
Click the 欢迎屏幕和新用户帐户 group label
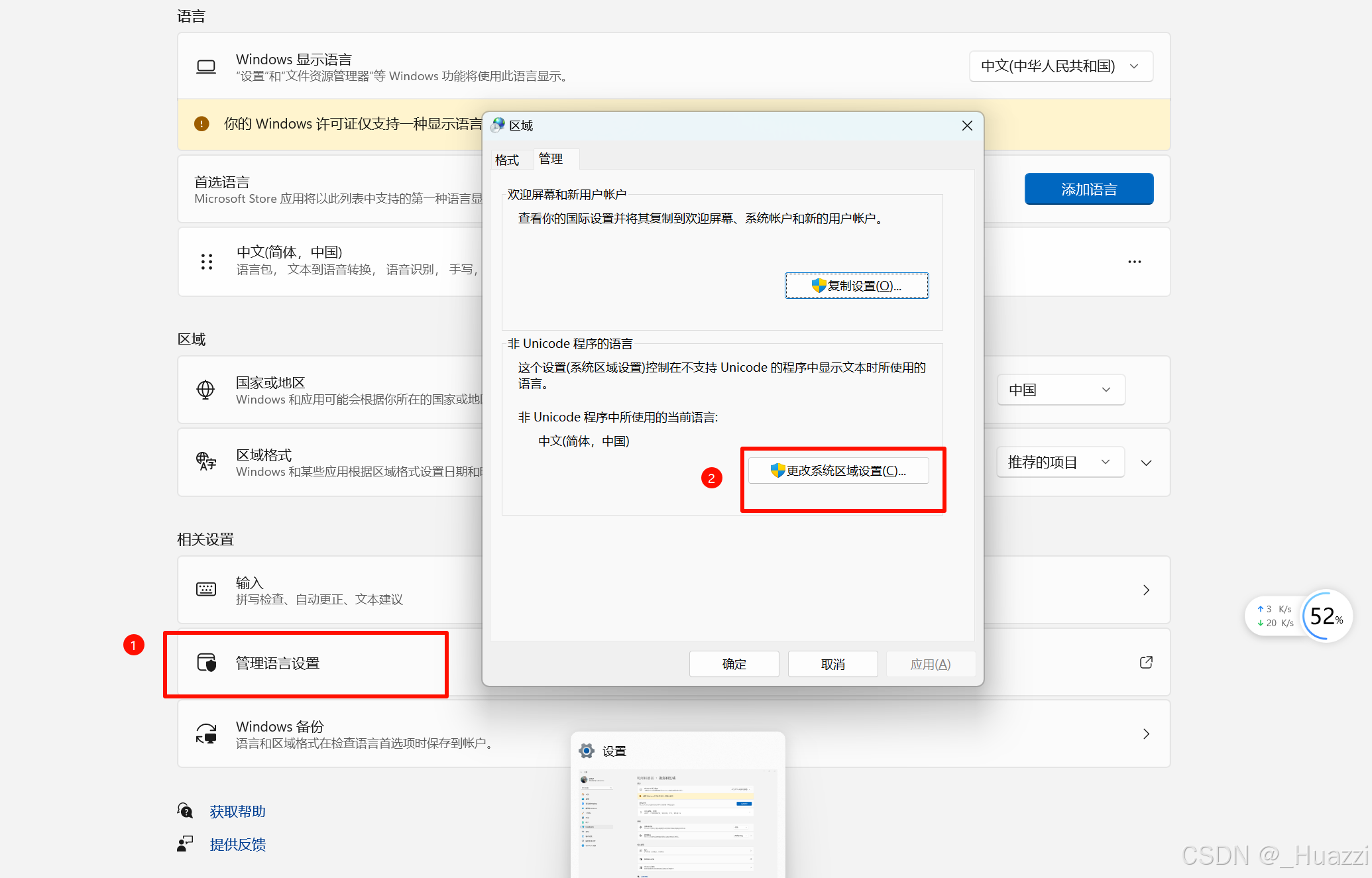point(567,194)
